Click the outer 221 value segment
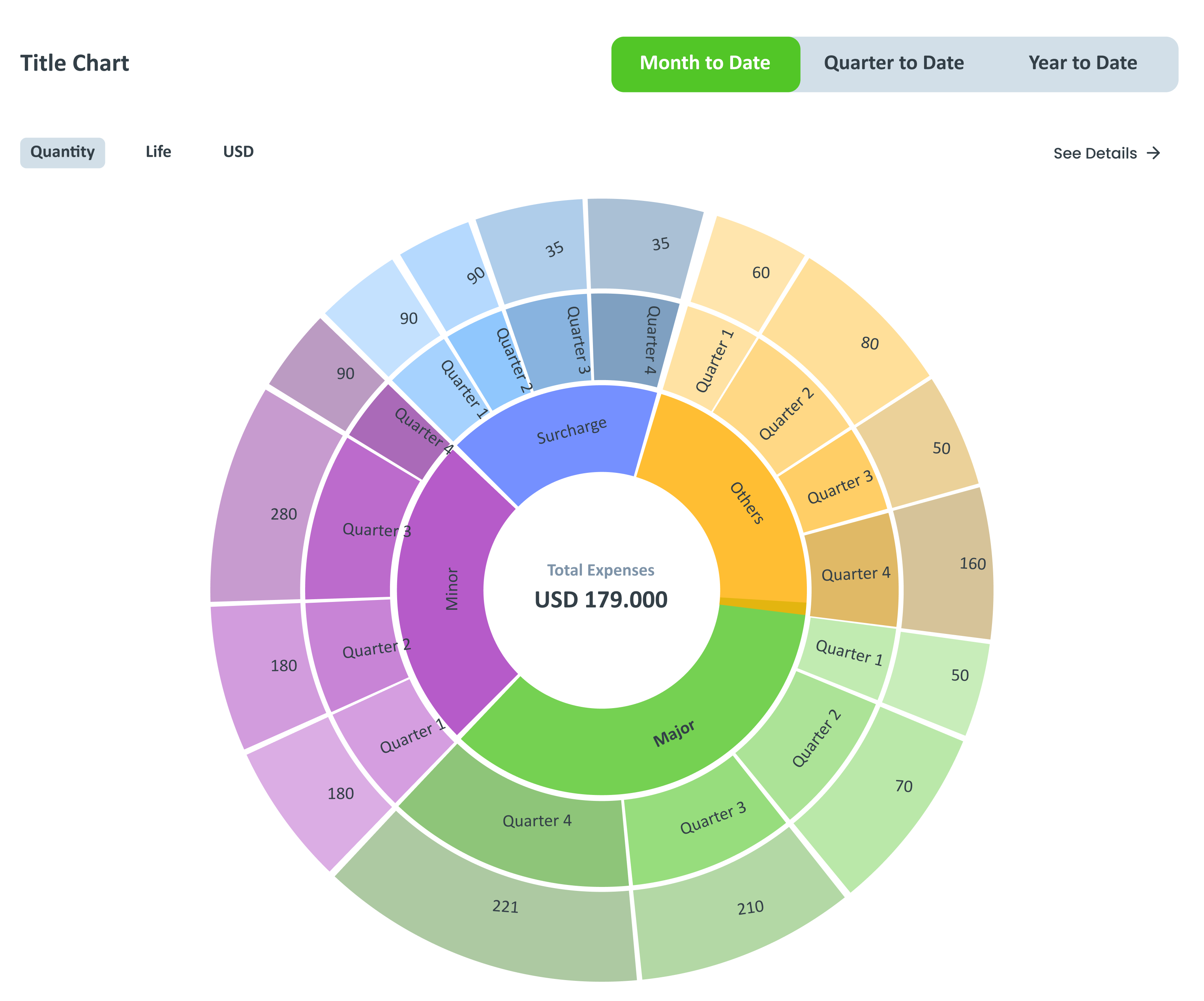1204x1001 pixels. click(x=505, y=907)
